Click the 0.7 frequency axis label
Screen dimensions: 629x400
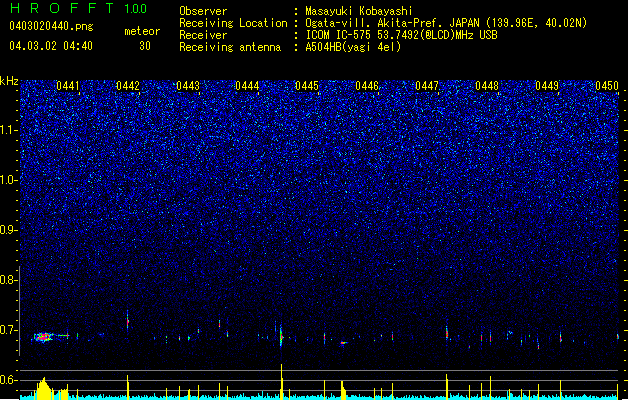tap(8, 330)
